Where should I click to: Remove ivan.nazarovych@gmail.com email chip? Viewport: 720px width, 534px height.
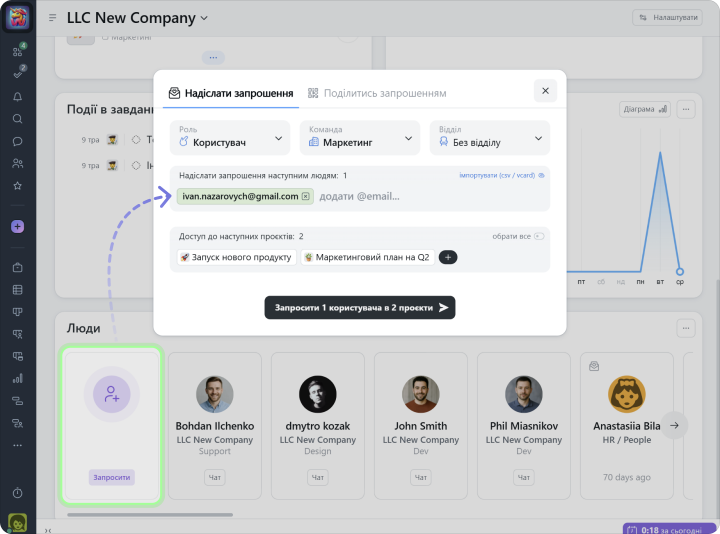click(306, 196)
